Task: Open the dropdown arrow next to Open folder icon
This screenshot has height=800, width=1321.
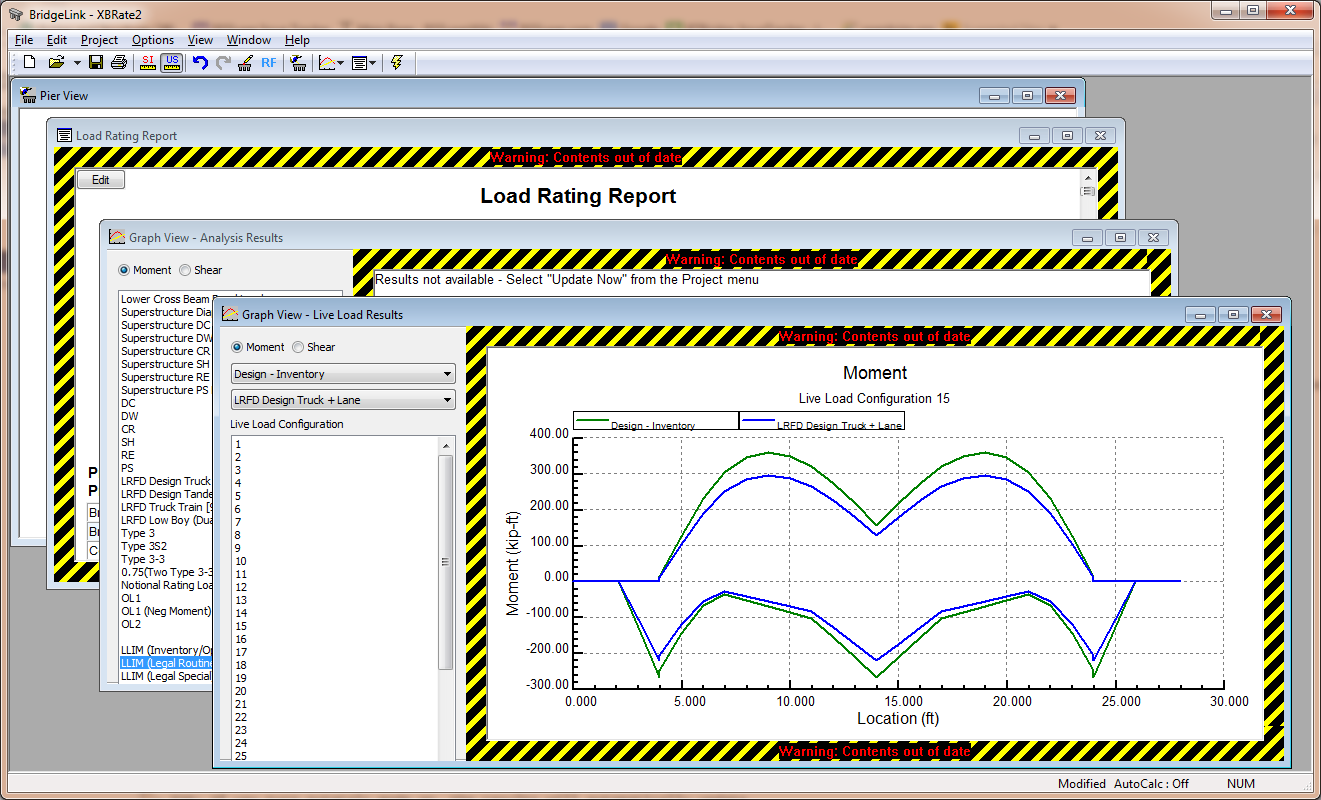Action: 77,63
